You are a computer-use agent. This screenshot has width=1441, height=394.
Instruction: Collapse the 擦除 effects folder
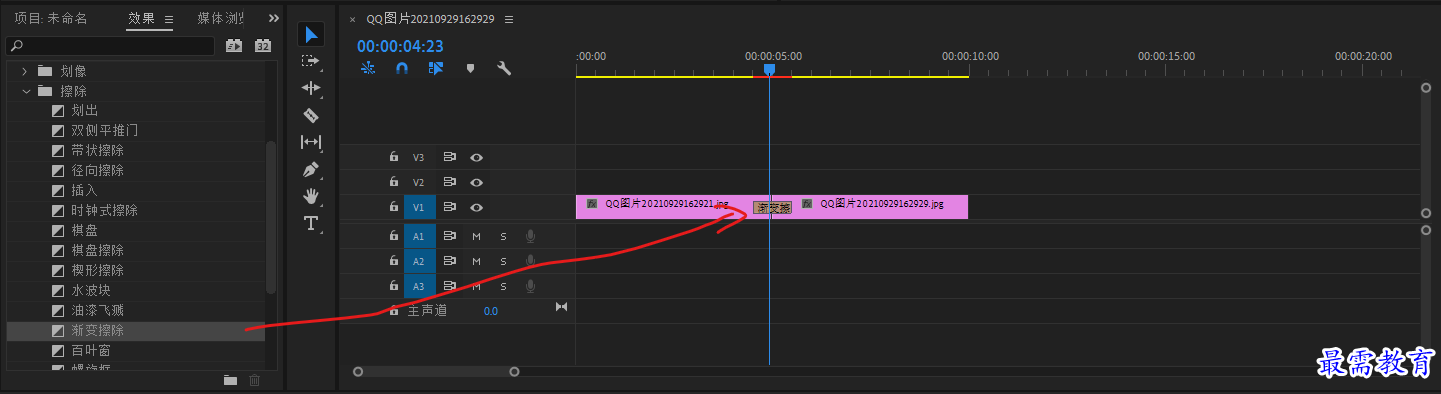coord(26,91)
